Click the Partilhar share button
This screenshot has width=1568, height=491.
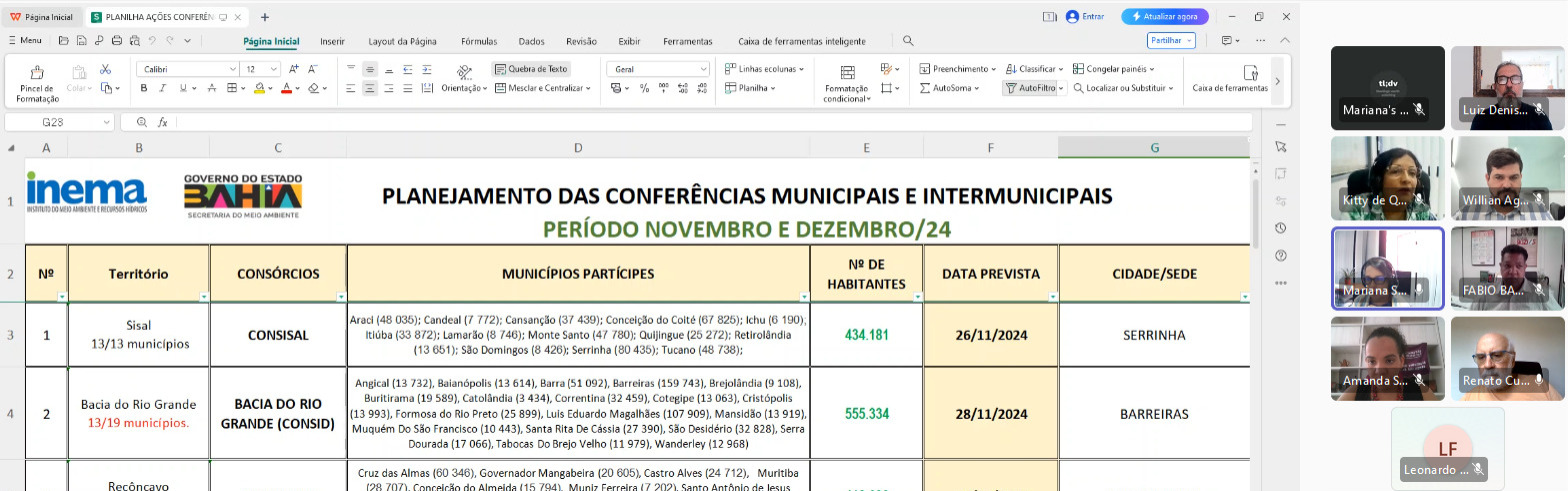tap(1170, 41)
